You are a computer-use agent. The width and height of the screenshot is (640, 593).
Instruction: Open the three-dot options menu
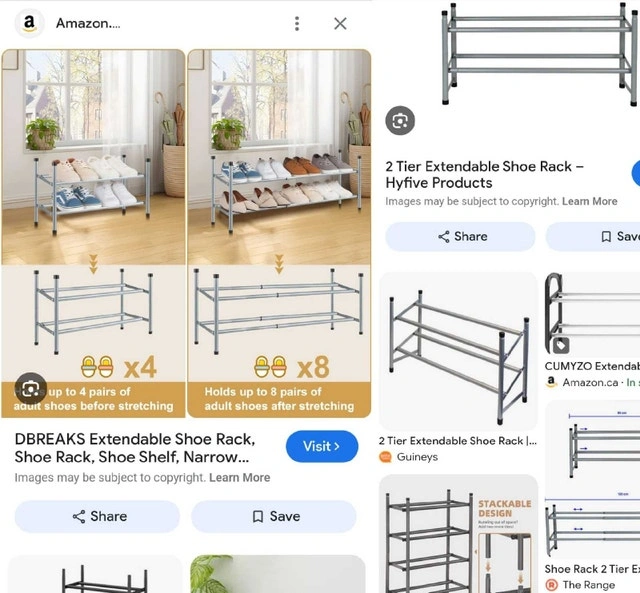pyautogui.click(x=297, y=24)
